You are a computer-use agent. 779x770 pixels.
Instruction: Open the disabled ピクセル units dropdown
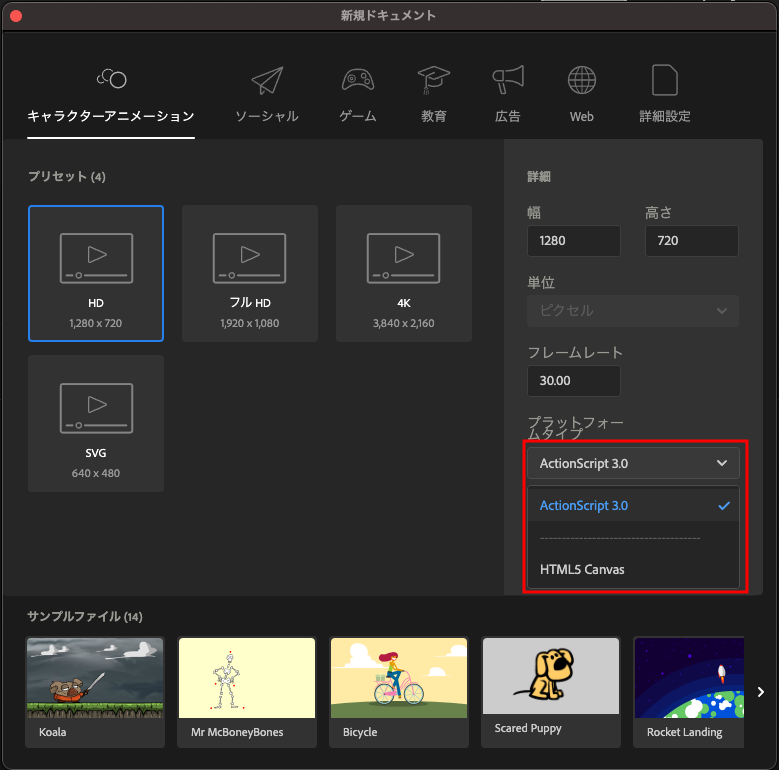click(x=633, y=311)
